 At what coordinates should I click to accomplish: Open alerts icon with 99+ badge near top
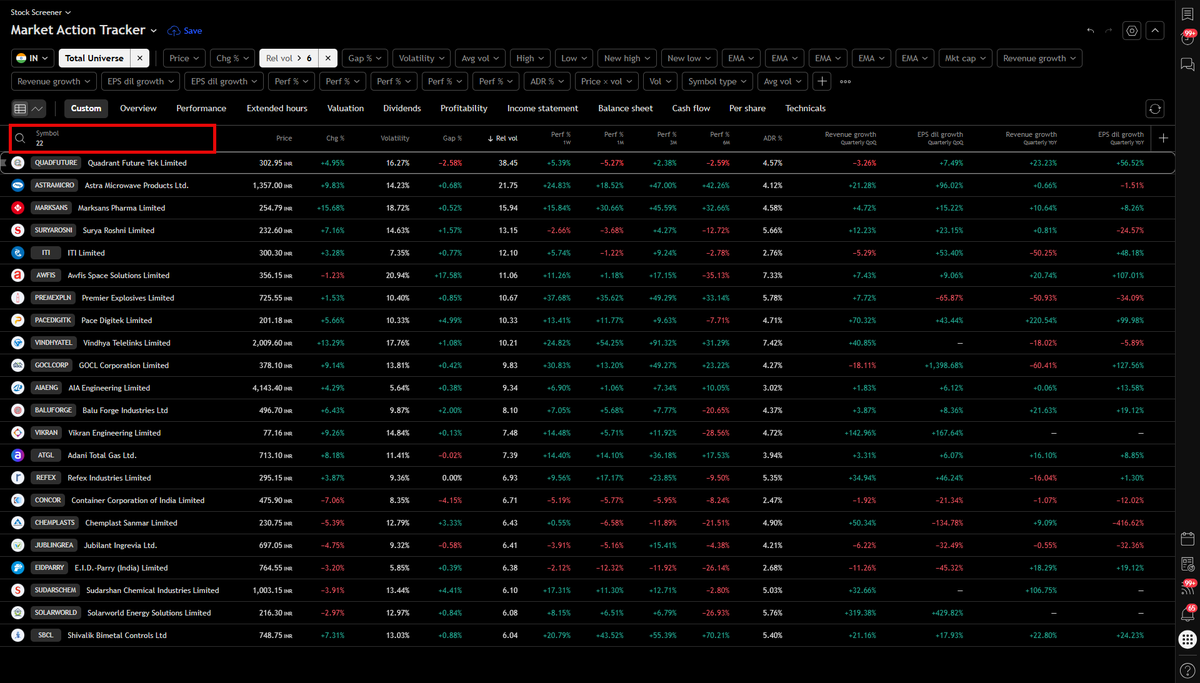tap(1188, 37)
